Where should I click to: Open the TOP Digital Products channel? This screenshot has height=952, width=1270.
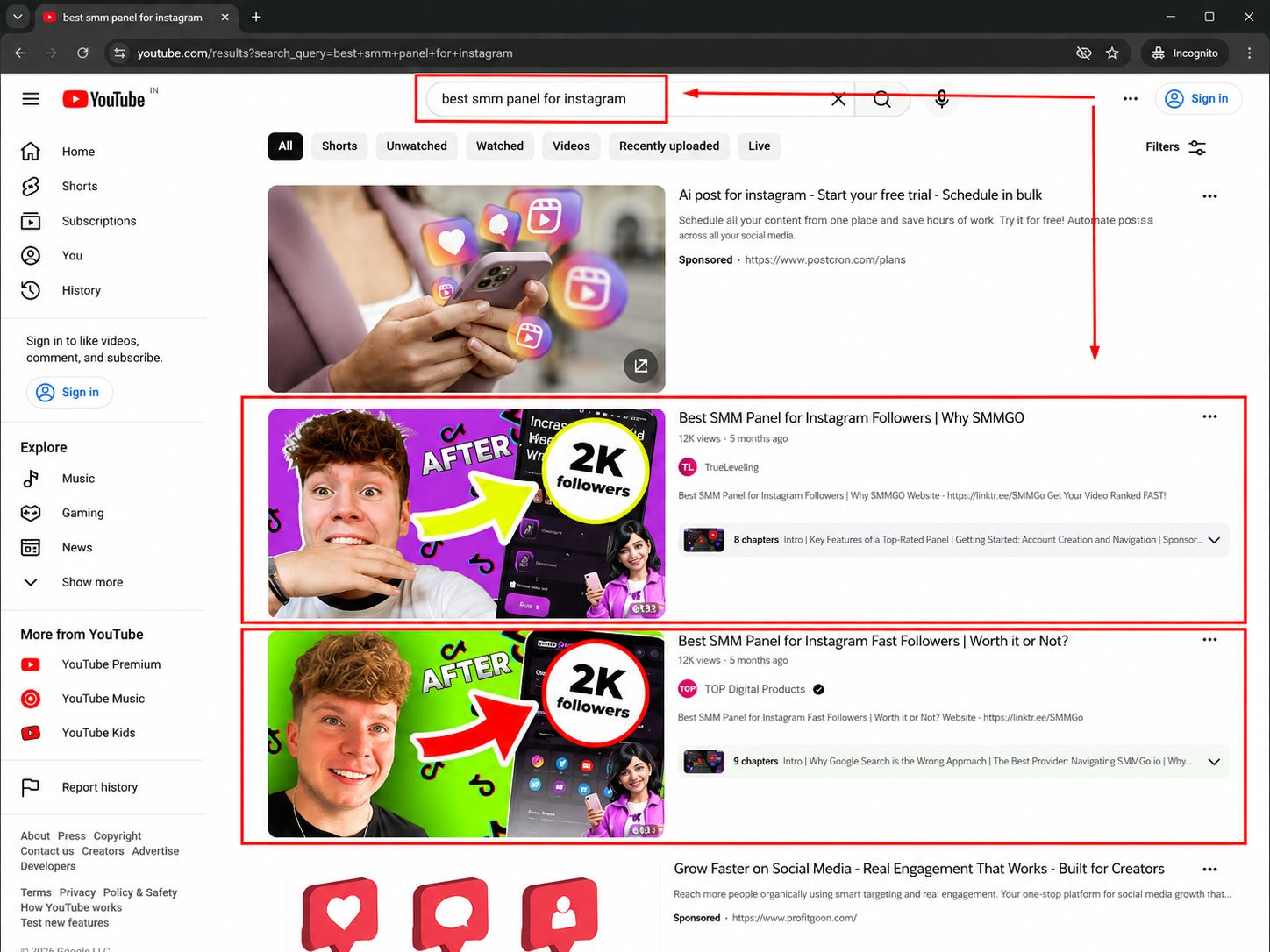click(754, 689)
